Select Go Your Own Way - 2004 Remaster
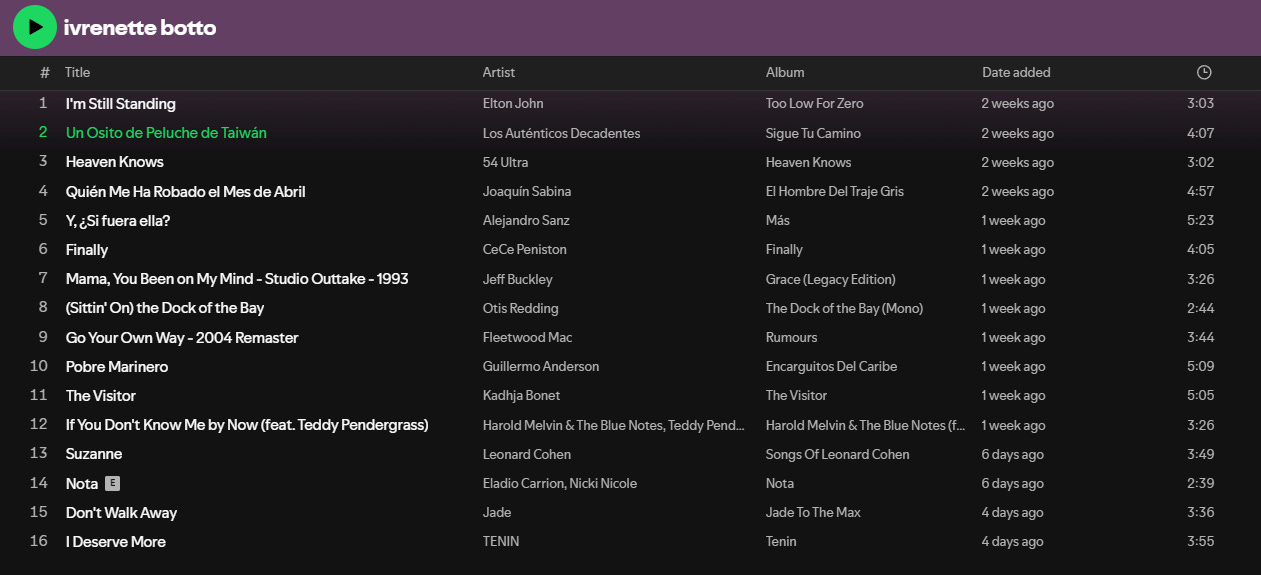Image resolution: width=1261 pixels, height=575 pixels. coord(182,338)
